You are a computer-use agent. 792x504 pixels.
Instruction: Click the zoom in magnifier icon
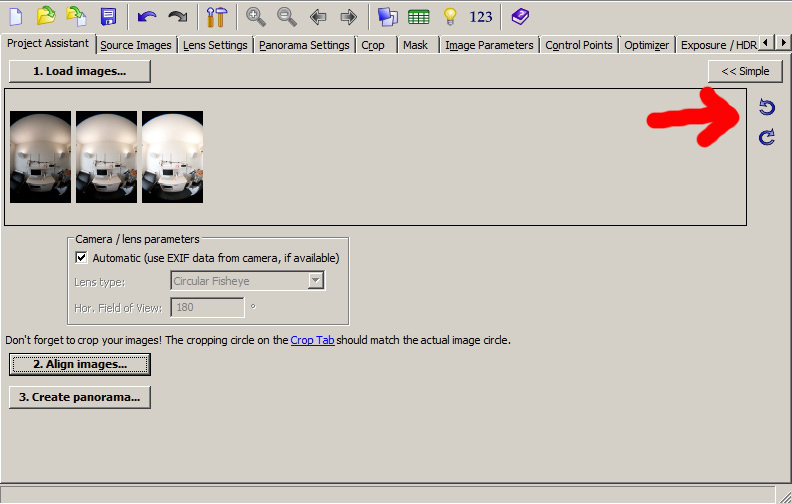[256, 16]
